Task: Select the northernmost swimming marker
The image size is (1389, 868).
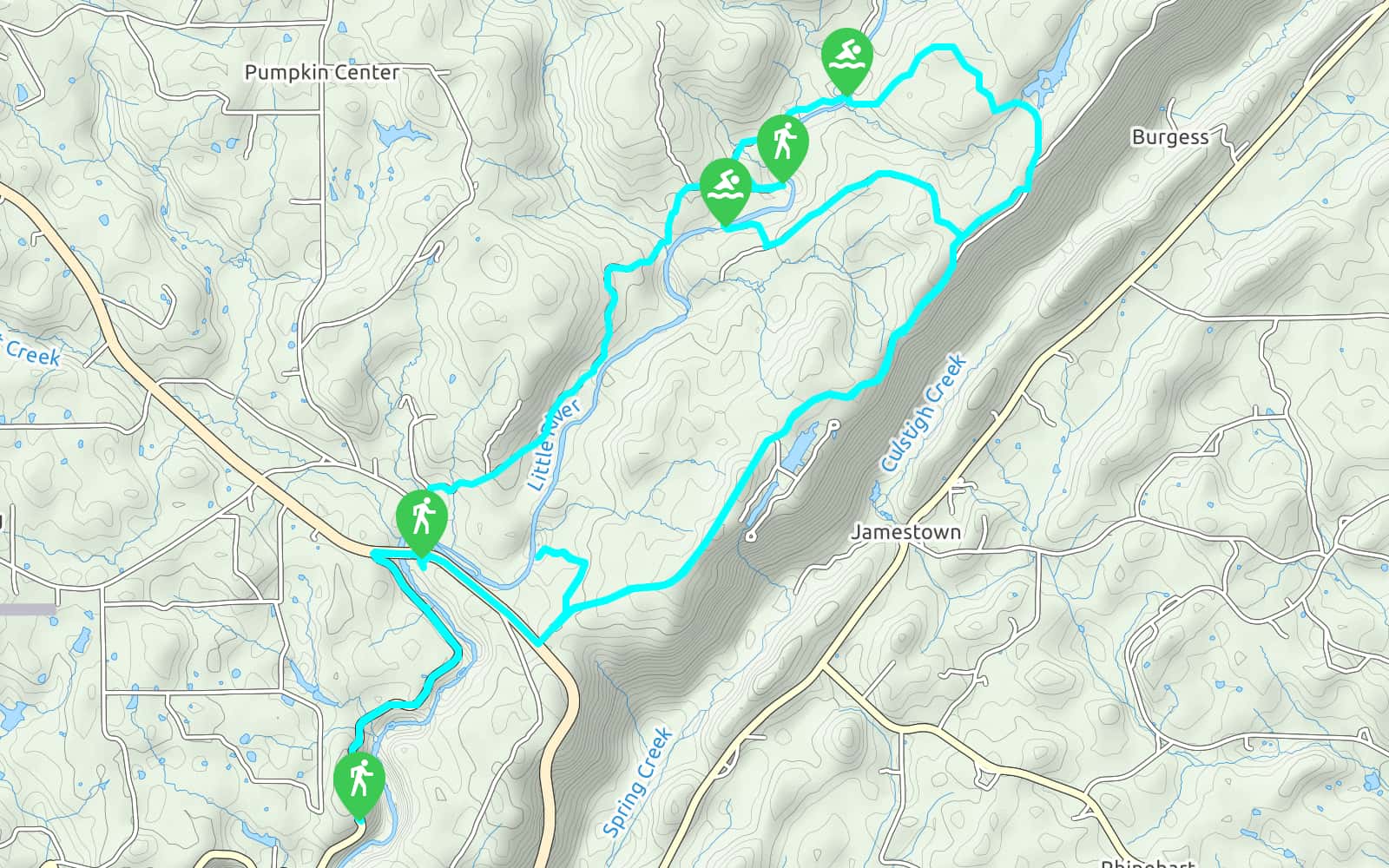Action: (x=846, y=61)
